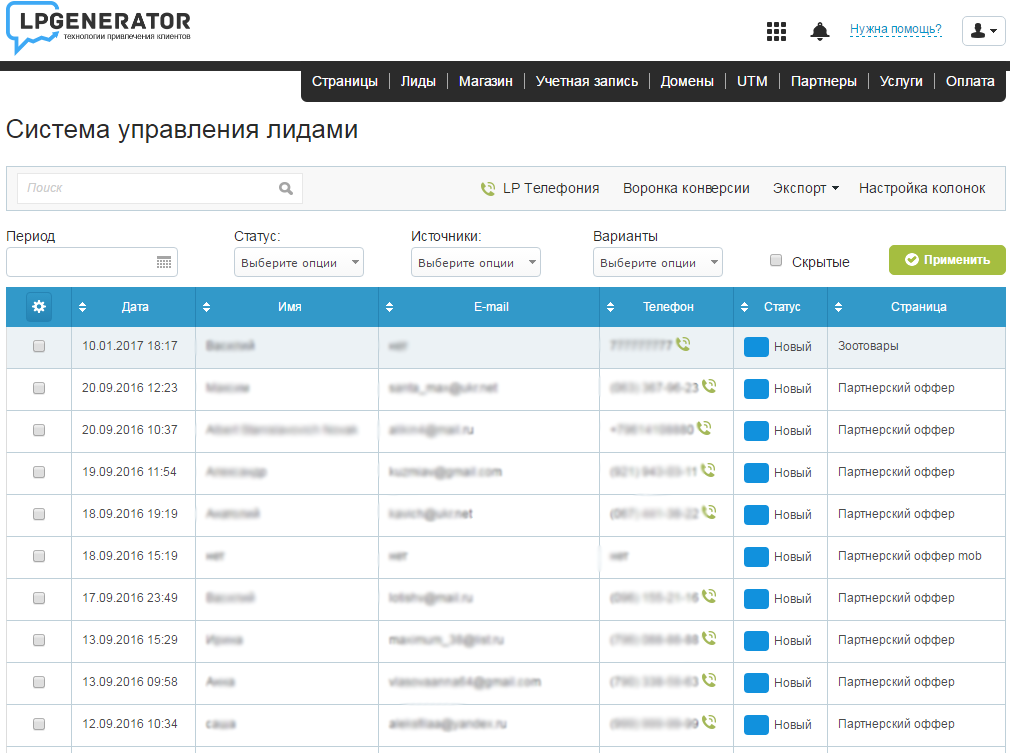Viewport: 1010px width, 753px height.
Task: Select checkbox for 10.01.2017 18:17 lead
Action: (39, 346)
